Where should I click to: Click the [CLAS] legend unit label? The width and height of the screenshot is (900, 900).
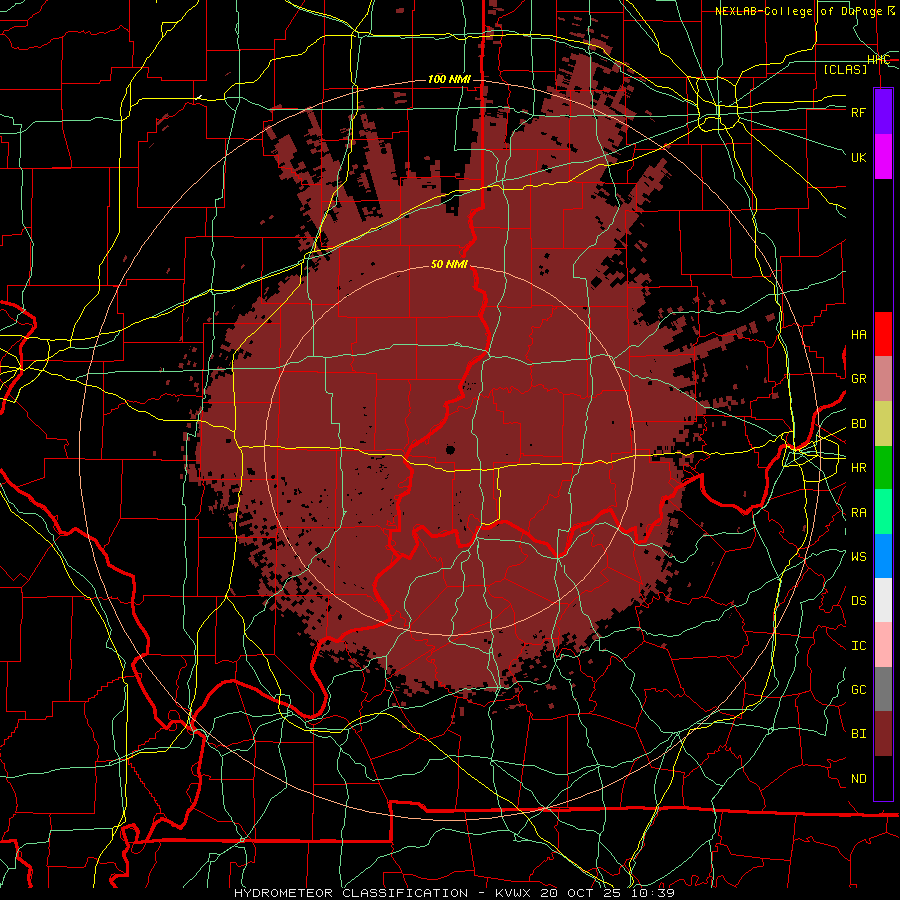click(845, 69)
